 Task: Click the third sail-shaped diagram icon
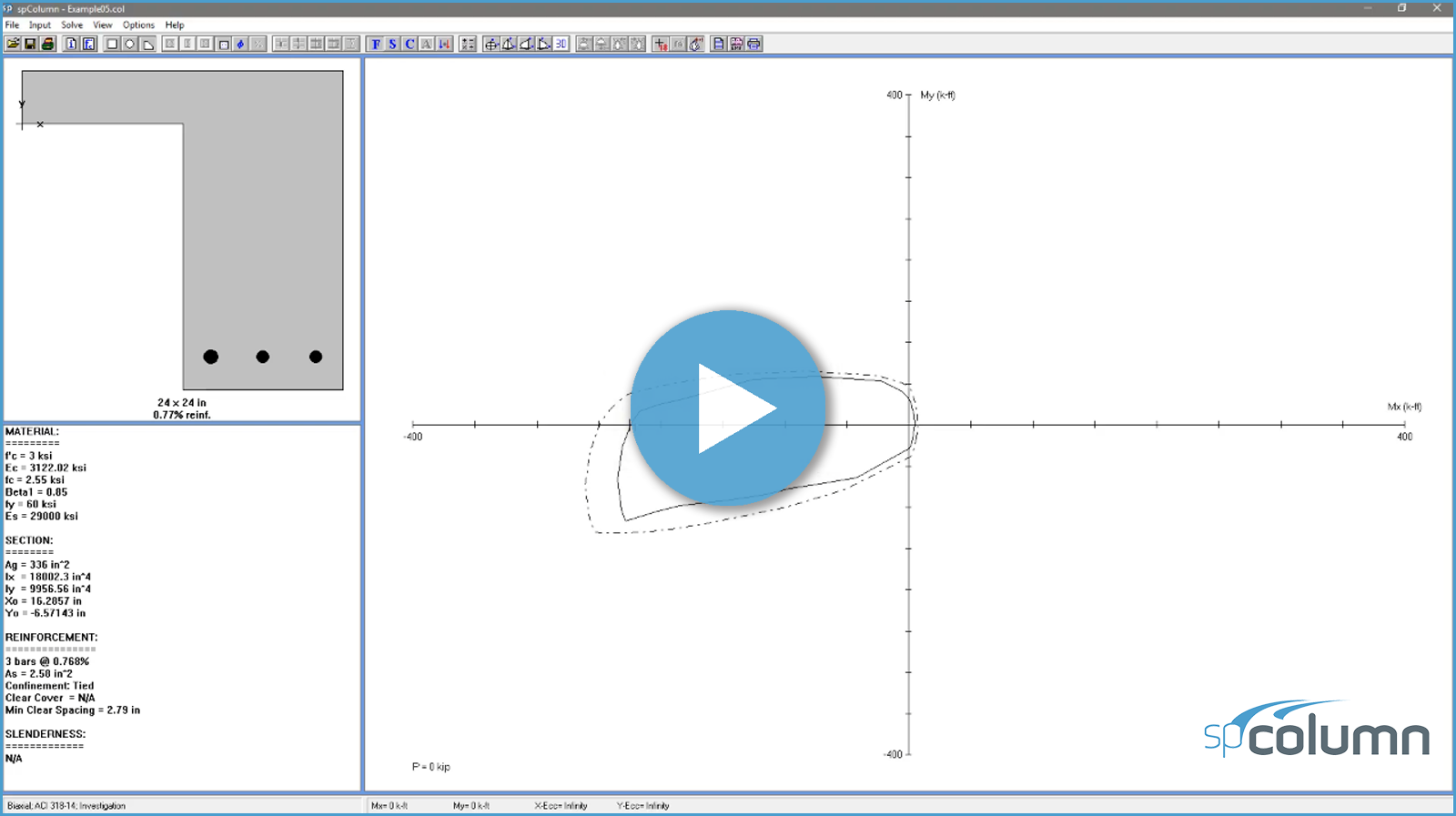[526, 44]
